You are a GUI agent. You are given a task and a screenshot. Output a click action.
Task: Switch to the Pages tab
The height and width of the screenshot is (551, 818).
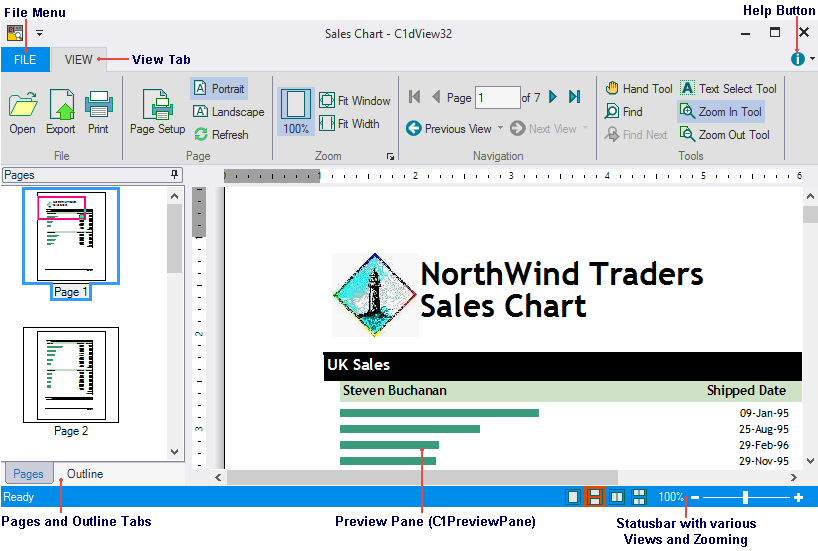pos(28,474)
